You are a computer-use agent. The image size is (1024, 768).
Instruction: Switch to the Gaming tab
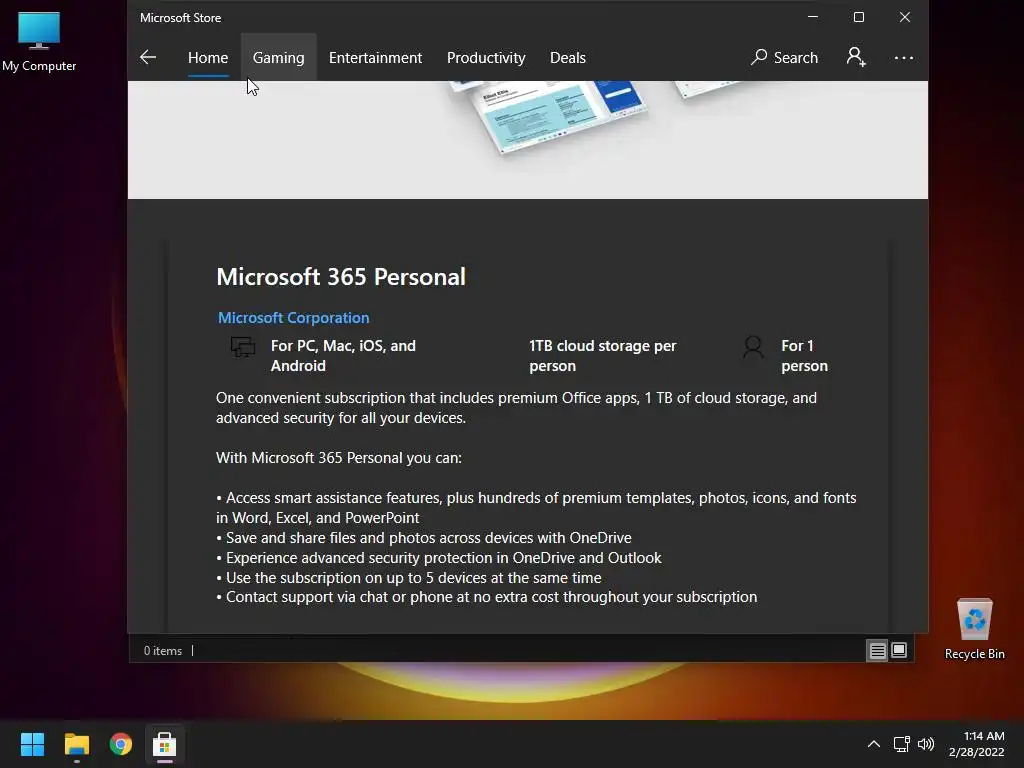278,57
